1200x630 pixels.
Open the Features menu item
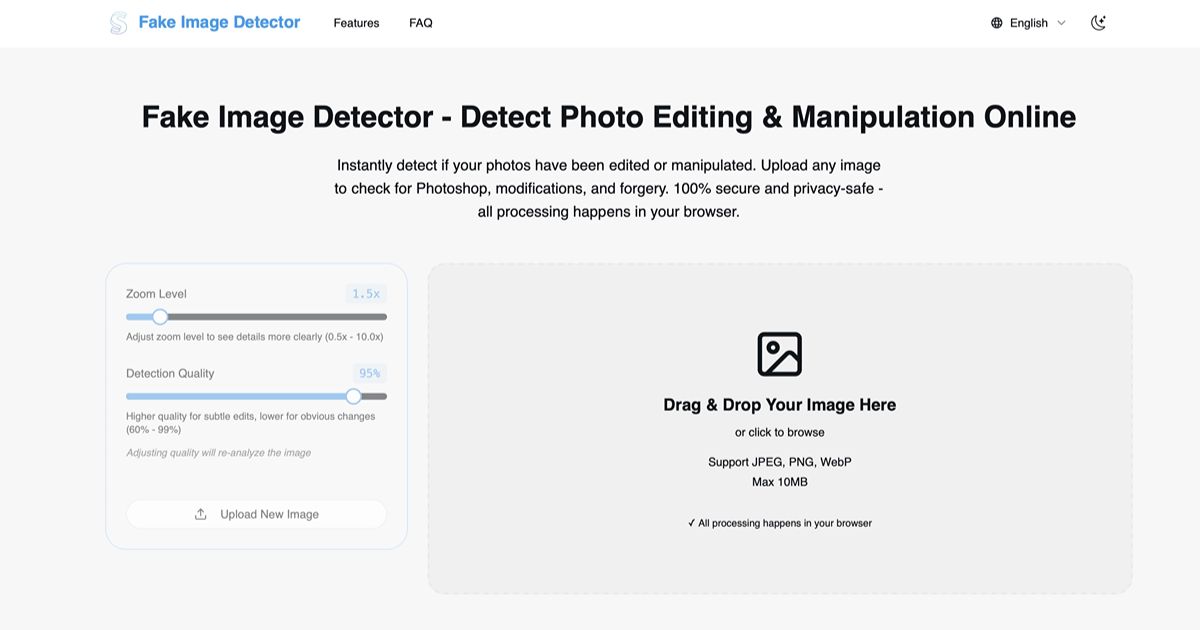pyautogui.click(x=356, y=22)
